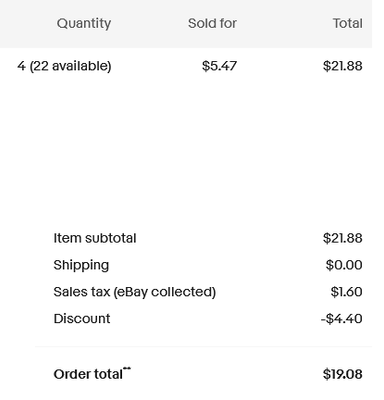Click the $0.00 shipping amount
The height and width of the screenshot is (400, 384).
344,265
